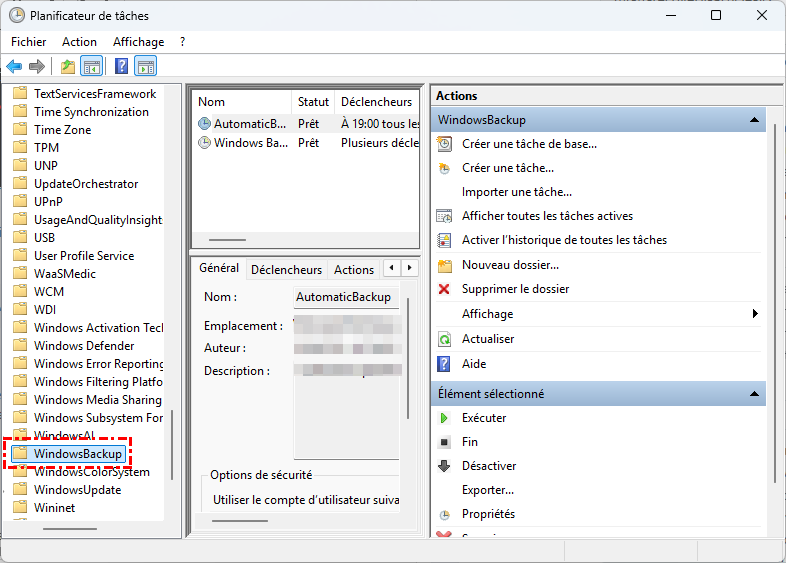The image size is (786, 563).
Task: Sort by the Nom column header
Action: click(242, 102)
